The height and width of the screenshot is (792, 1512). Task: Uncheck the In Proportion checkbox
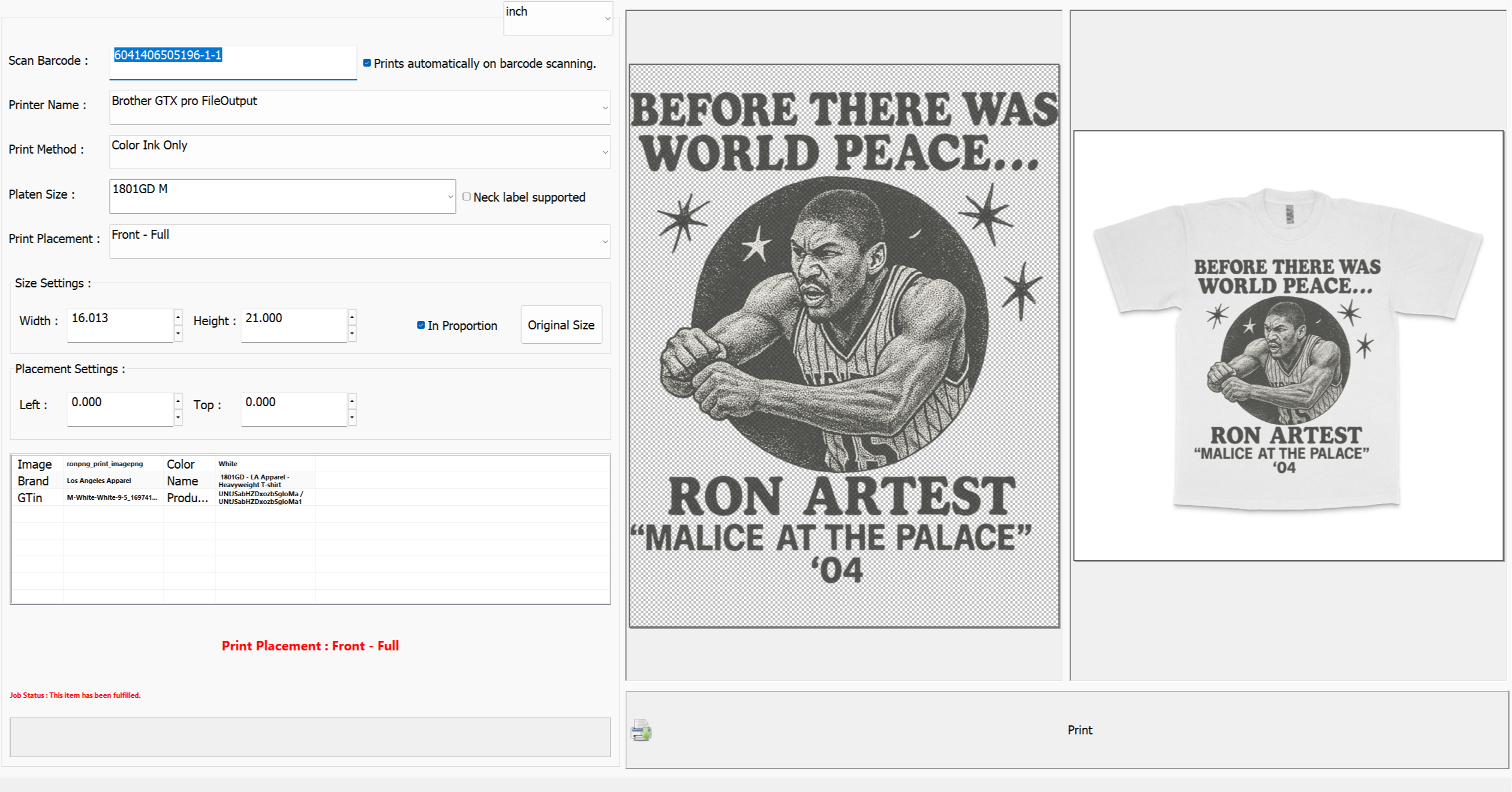pos(421,325)
